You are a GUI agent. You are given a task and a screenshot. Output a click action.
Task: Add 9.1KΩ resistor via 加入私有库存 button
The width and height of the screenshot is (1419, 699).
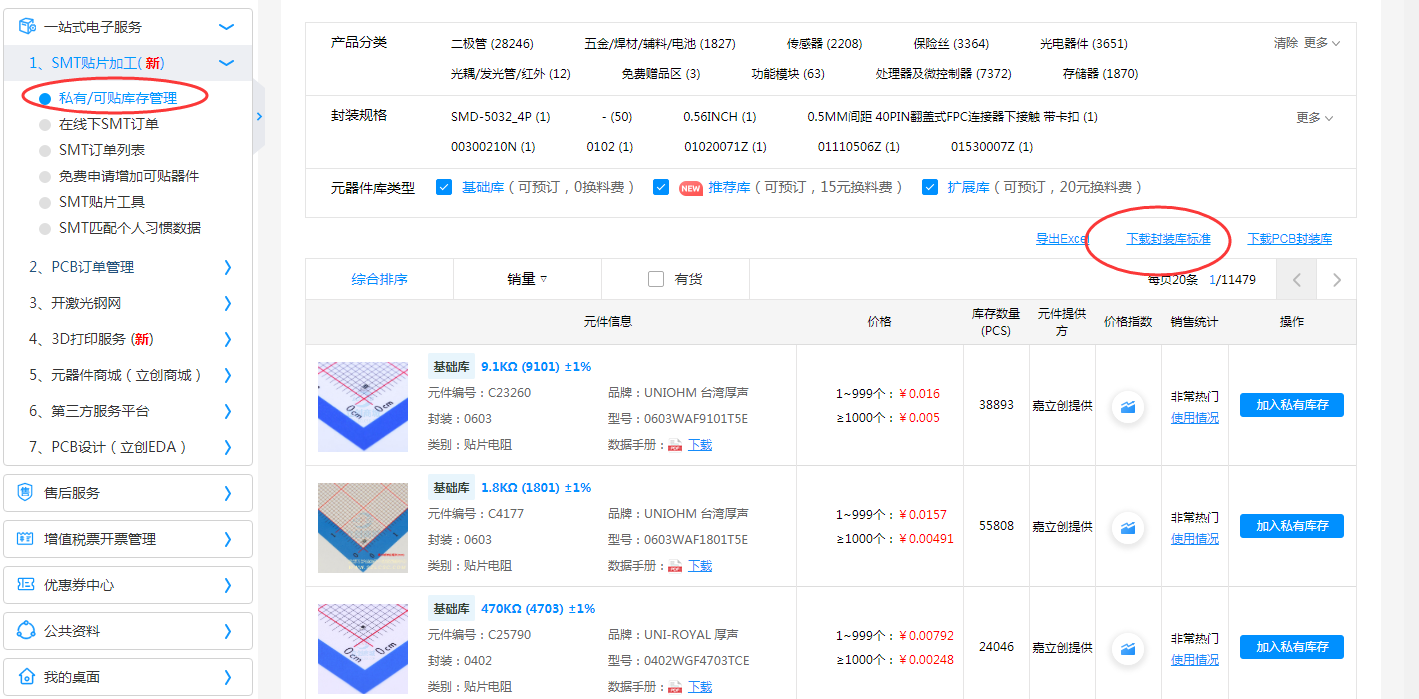click(x=1292, y=405)
